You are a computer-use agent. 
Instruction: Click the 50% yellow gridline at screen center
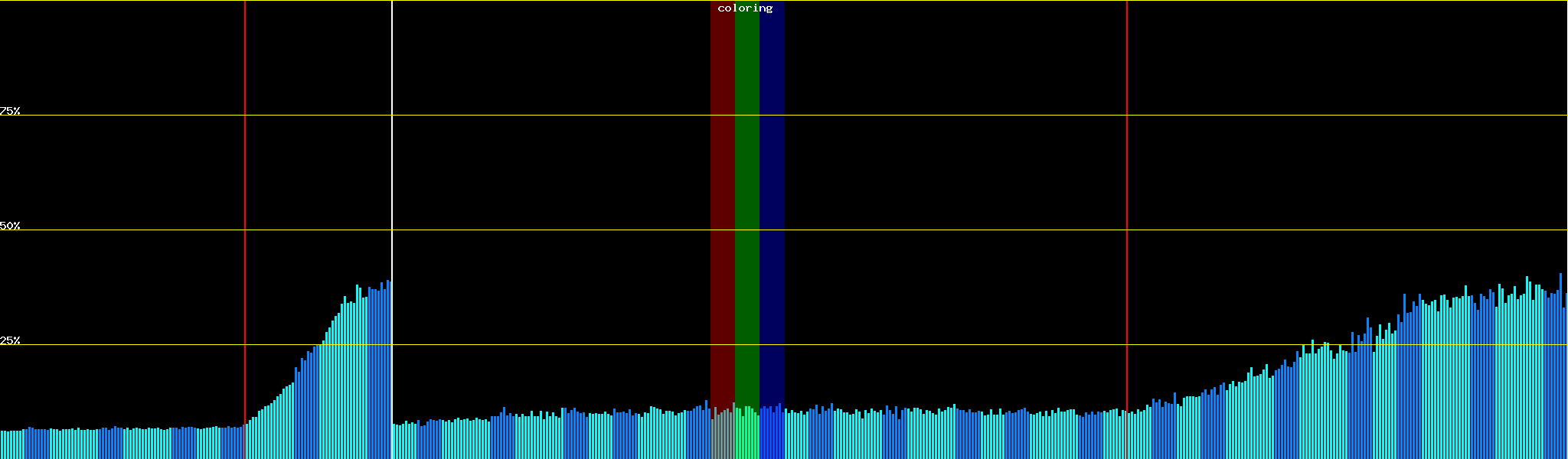coord(784,229)
